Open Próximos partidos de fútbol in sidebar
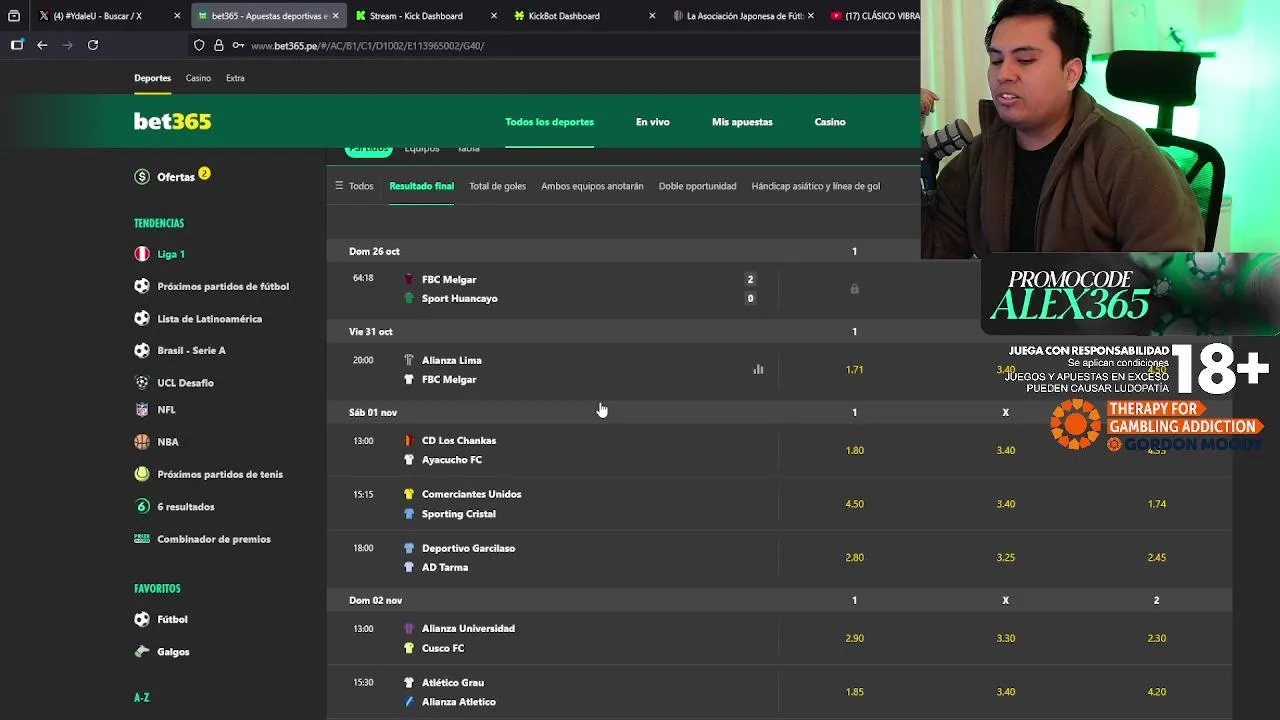Viewport: 1280px width, 720px height. 223,286
